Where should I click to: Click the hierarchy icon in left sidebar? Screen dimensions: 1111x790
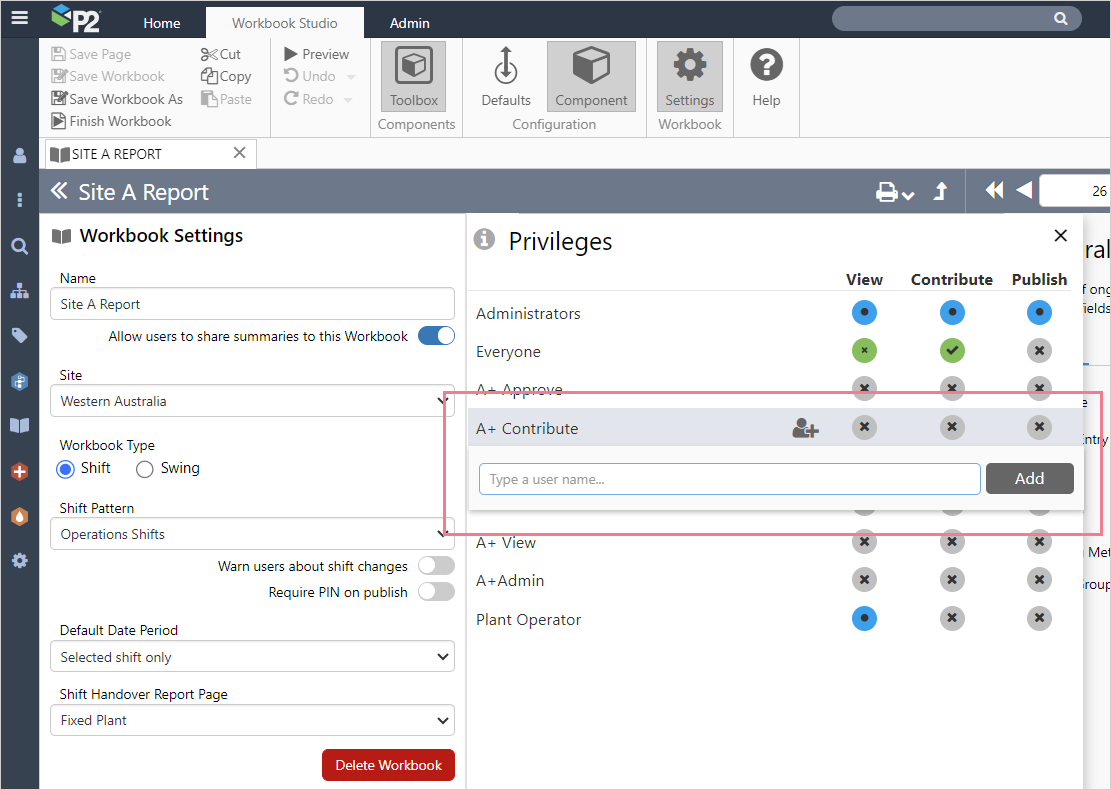click(19, 291)
